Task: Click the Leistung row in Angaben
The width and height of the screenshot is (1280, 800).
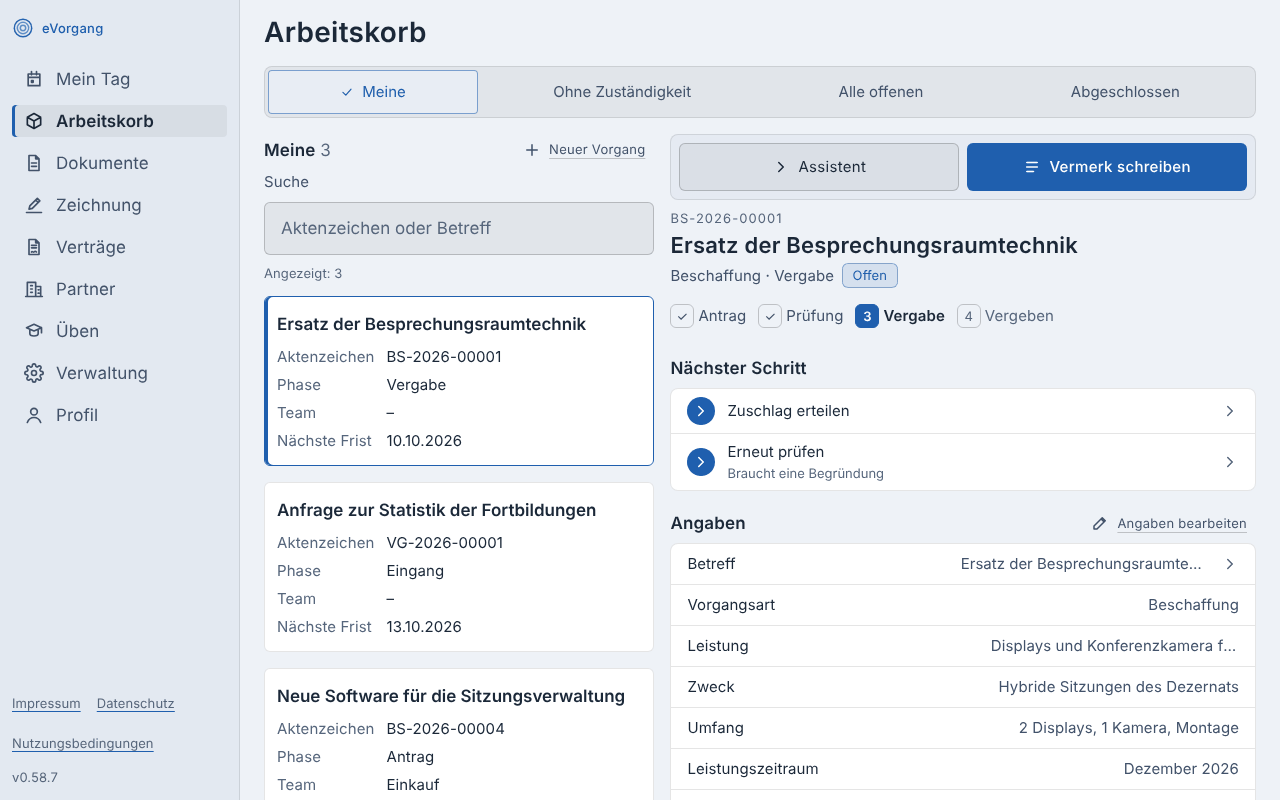Action: pos(963,646)
